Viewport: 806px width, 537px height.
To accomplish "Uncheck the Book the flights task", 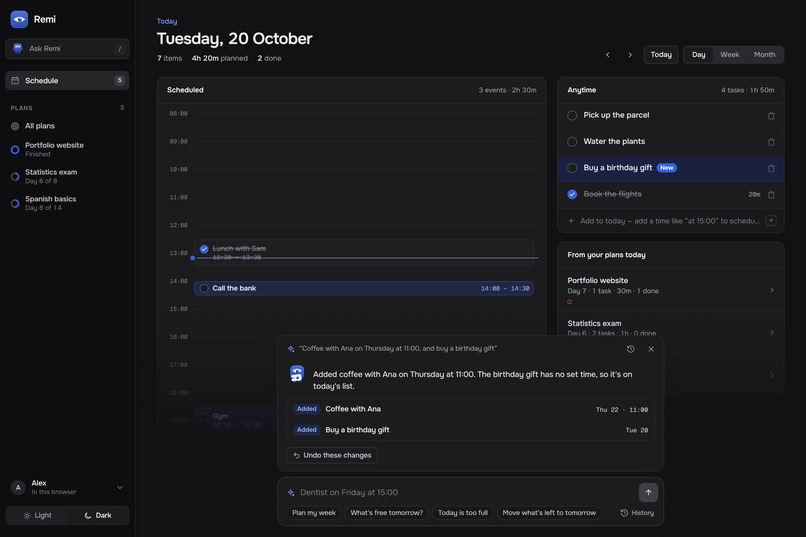I will [572, 194].
